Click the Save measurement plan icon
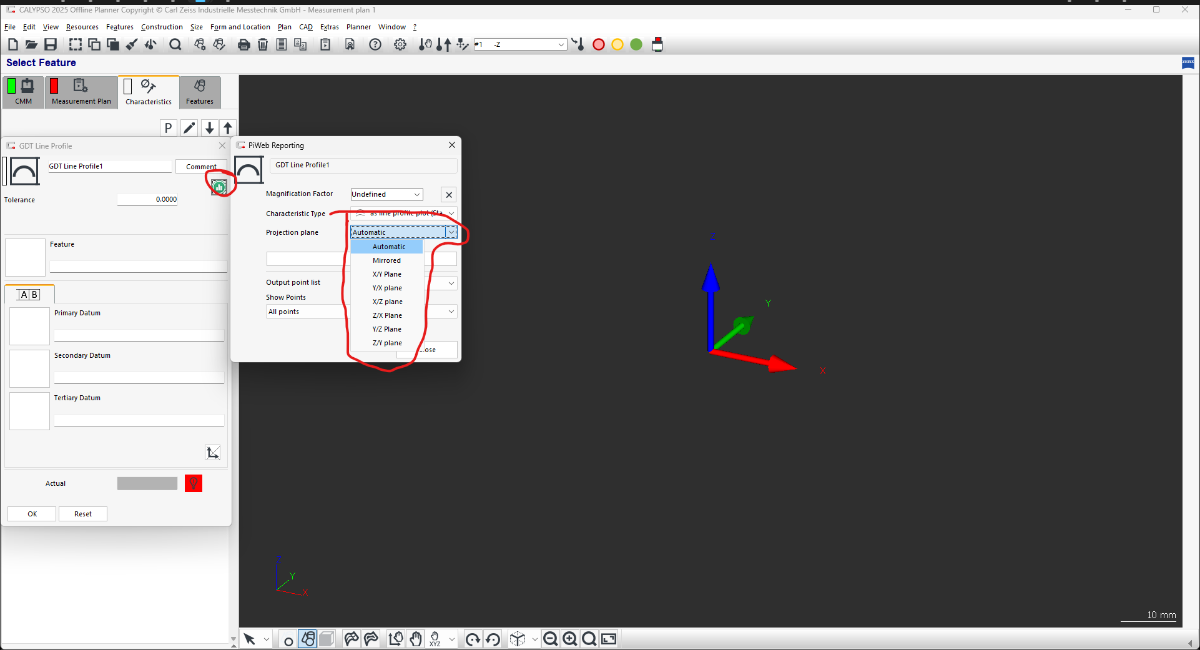 pos(50,45)
